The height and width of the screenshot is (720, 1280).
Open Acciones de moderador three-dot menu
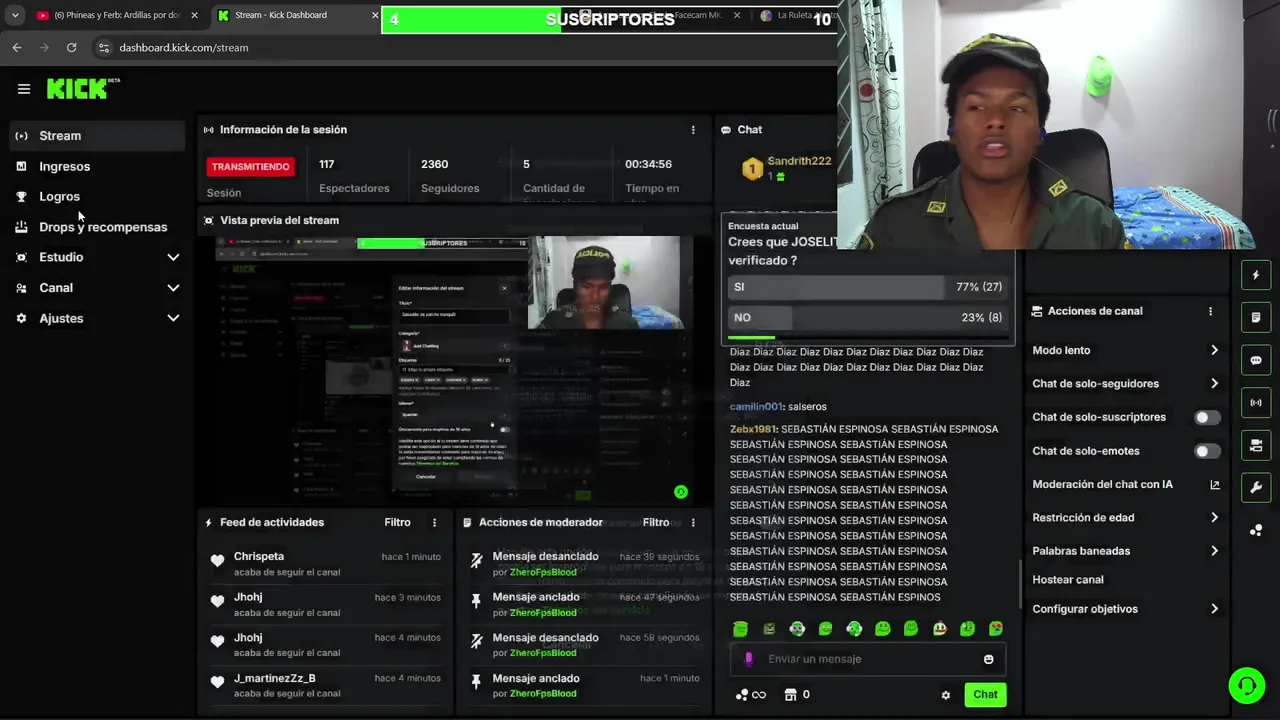point(693,523)
